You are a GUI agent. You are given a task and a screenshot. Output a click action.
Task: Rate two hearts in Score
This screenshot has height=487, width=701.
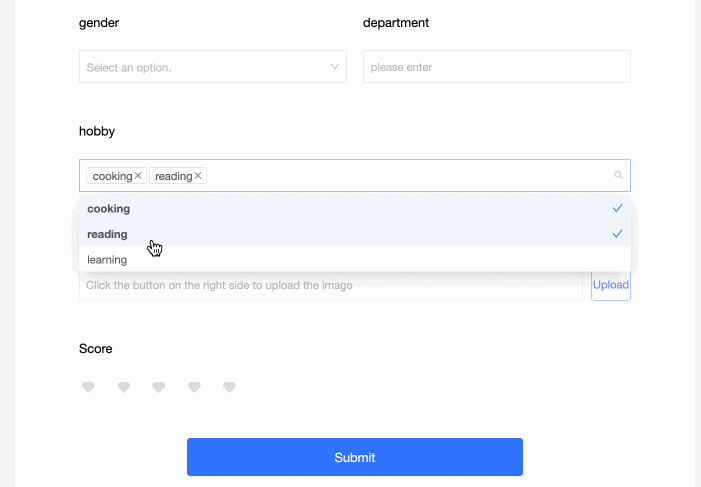pyautogui.click(x=124, y=387)
